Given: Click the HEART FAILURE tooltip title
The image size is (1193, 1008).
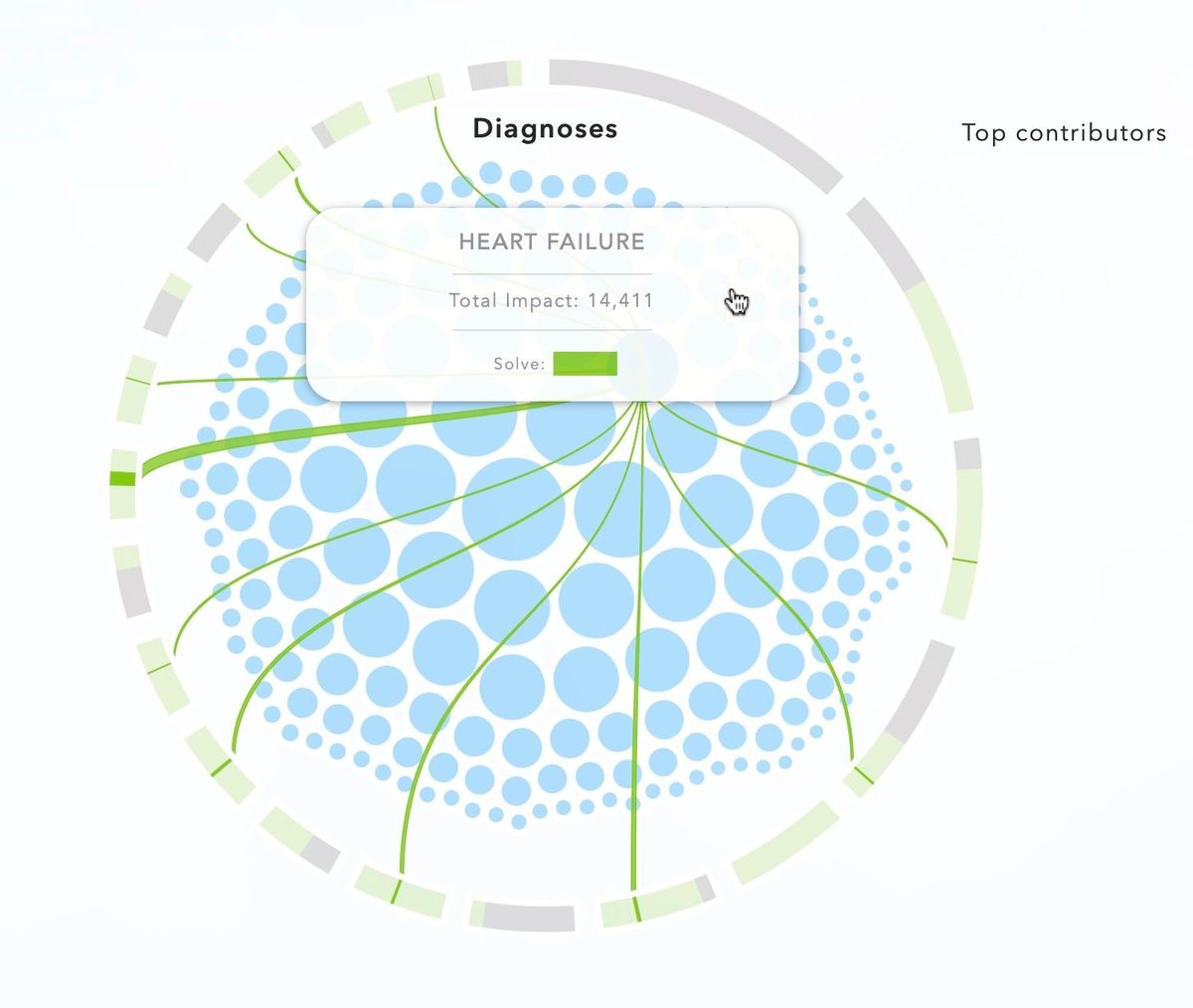Looking at the screenshot, I should [552, 241].
